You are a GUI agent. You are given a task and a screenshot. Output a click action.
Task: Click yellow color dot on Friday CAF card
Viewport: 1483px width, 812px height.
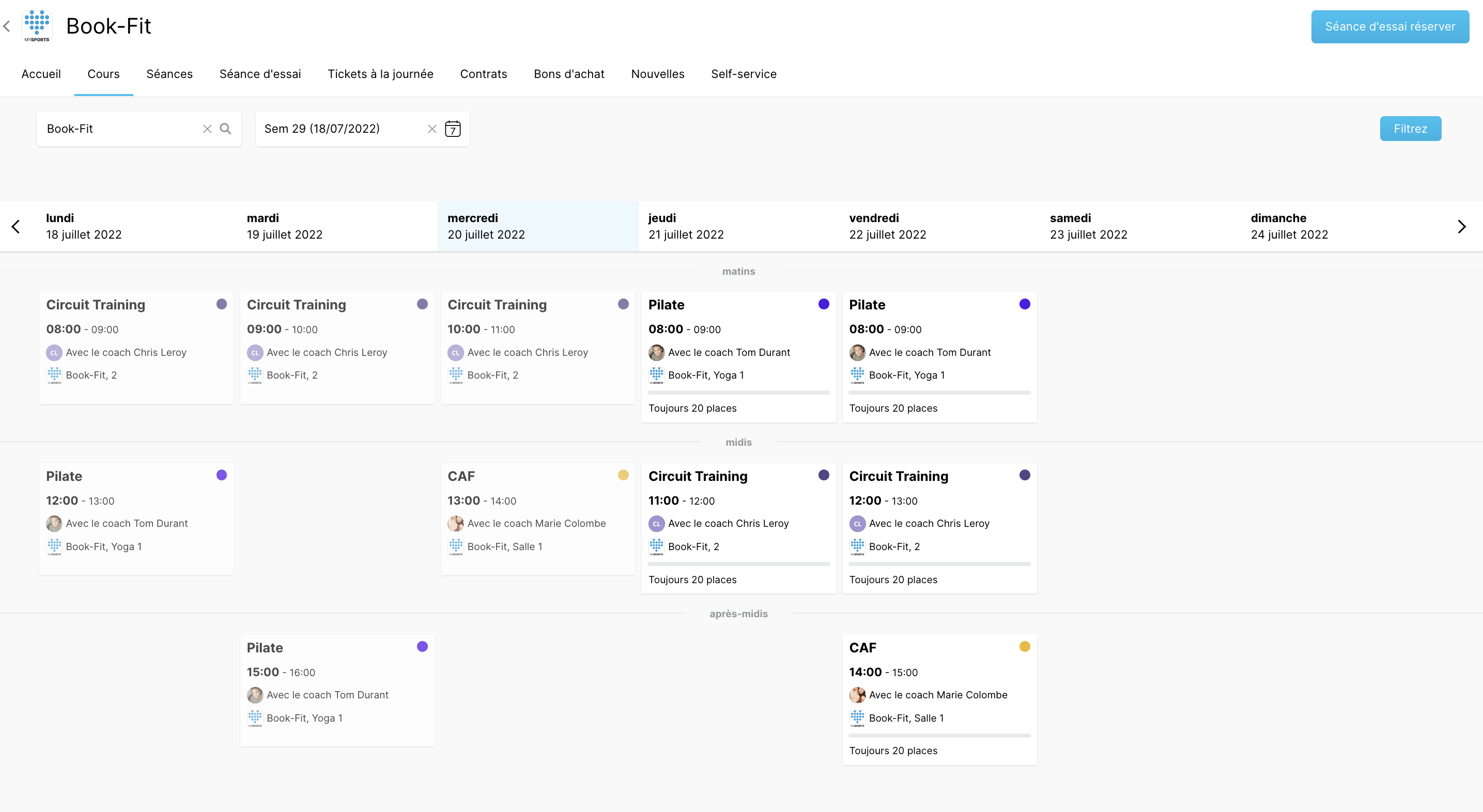1025,646
